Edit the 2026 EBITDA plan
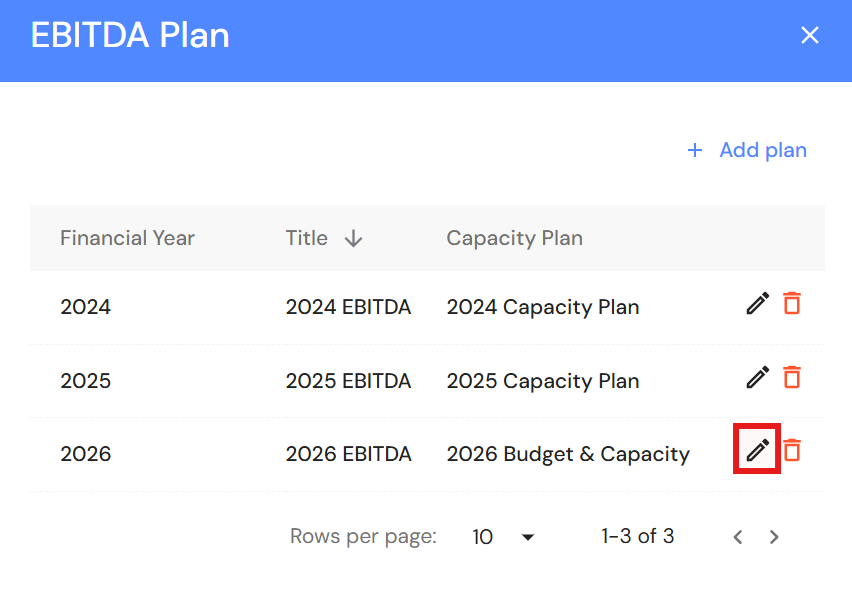This screenshot has height=610, width=852. pyautogui.click(x=757, y=450)
